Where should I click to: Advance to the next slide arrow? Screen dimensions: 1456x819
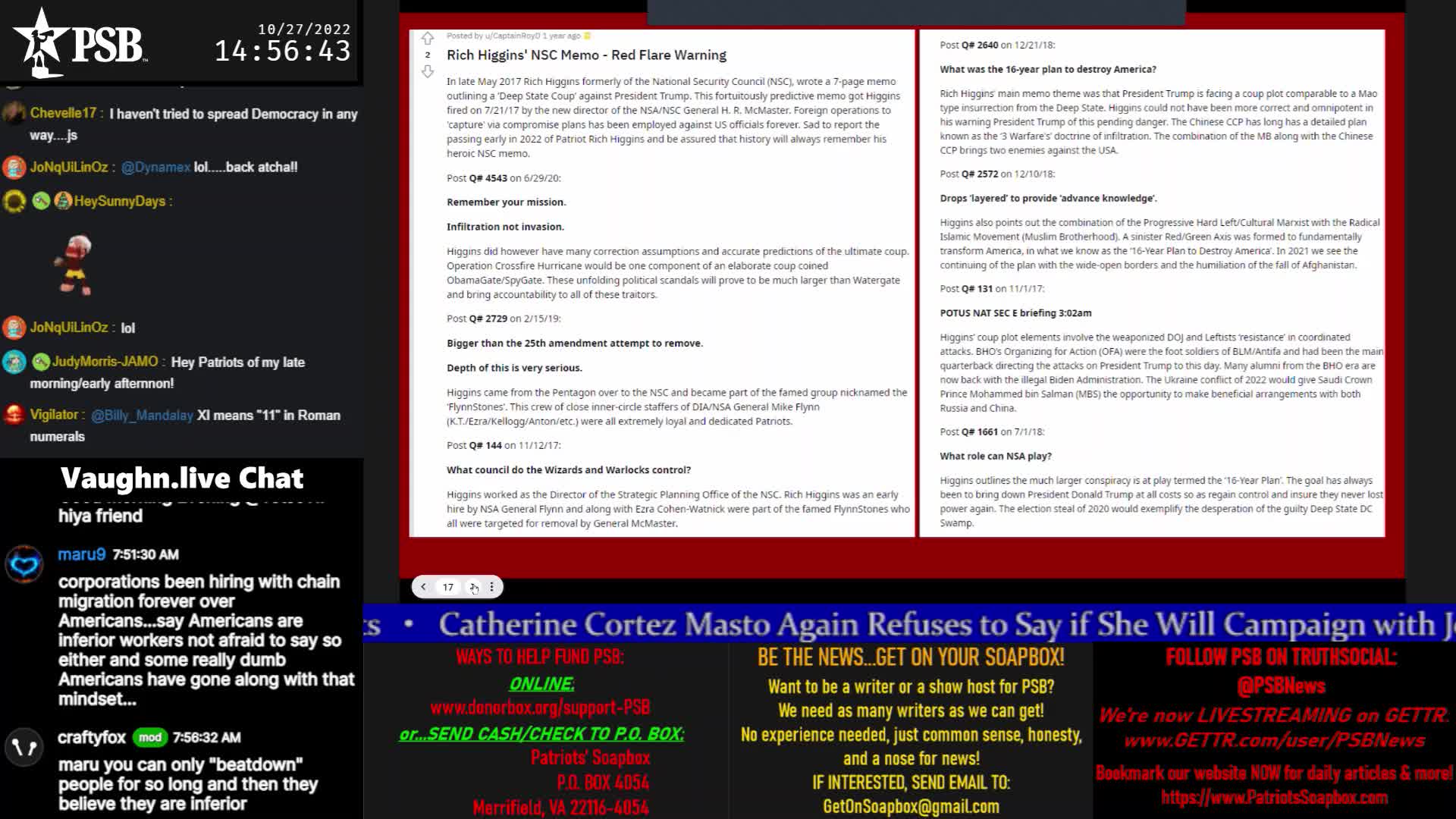pyautogui.click(x=473, y=587)
